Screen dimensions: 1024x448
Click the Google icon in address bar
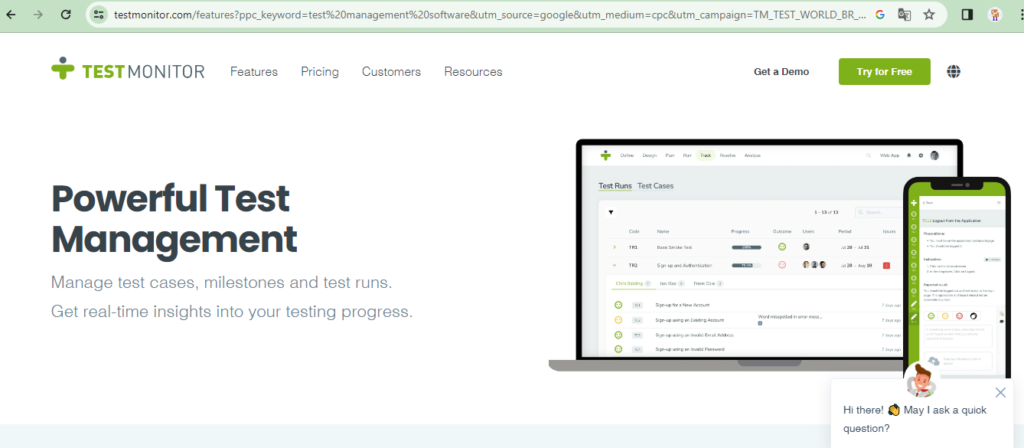880,14
